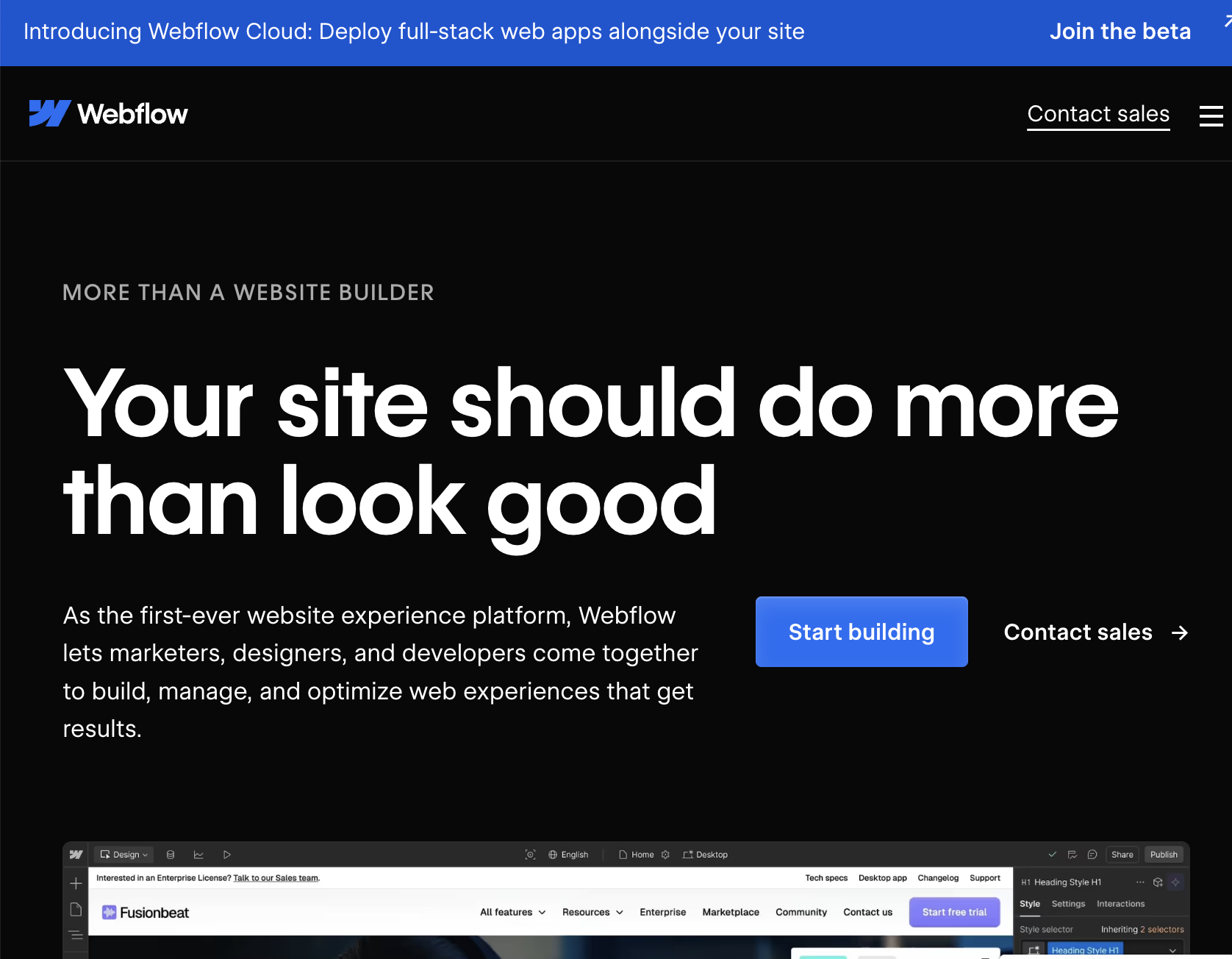
Task: Click the Webflow logo in header
Action: point(108,114)
